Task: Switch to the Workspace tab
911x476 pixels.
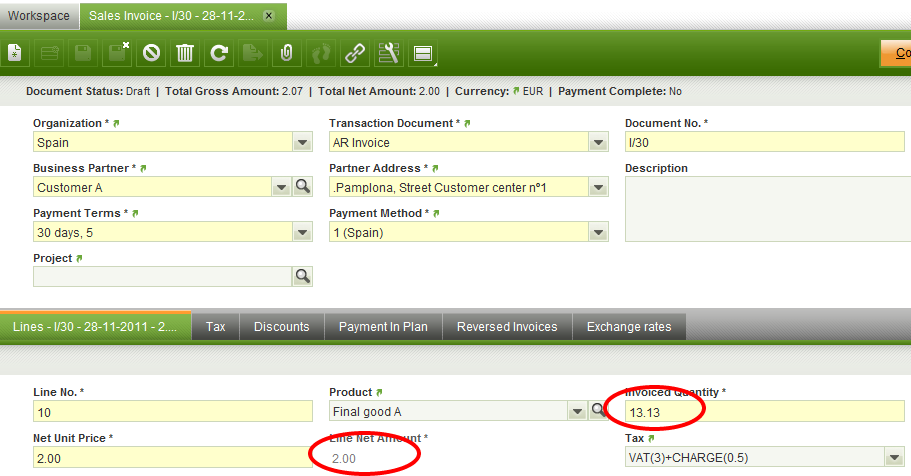Action: (39, 16)
